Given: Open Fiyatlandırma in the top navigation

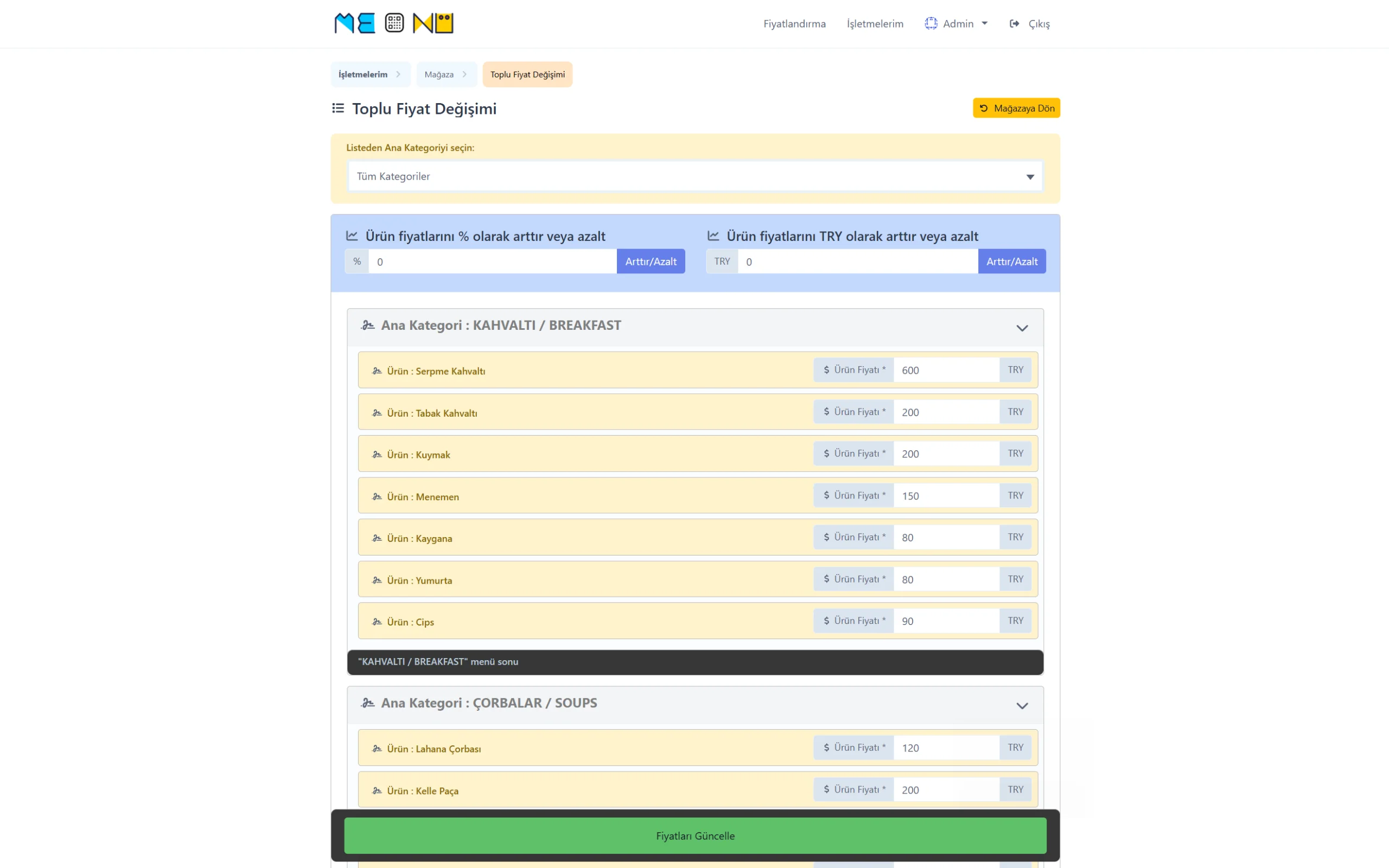Looking at the screenshot, I should [794, 23].
